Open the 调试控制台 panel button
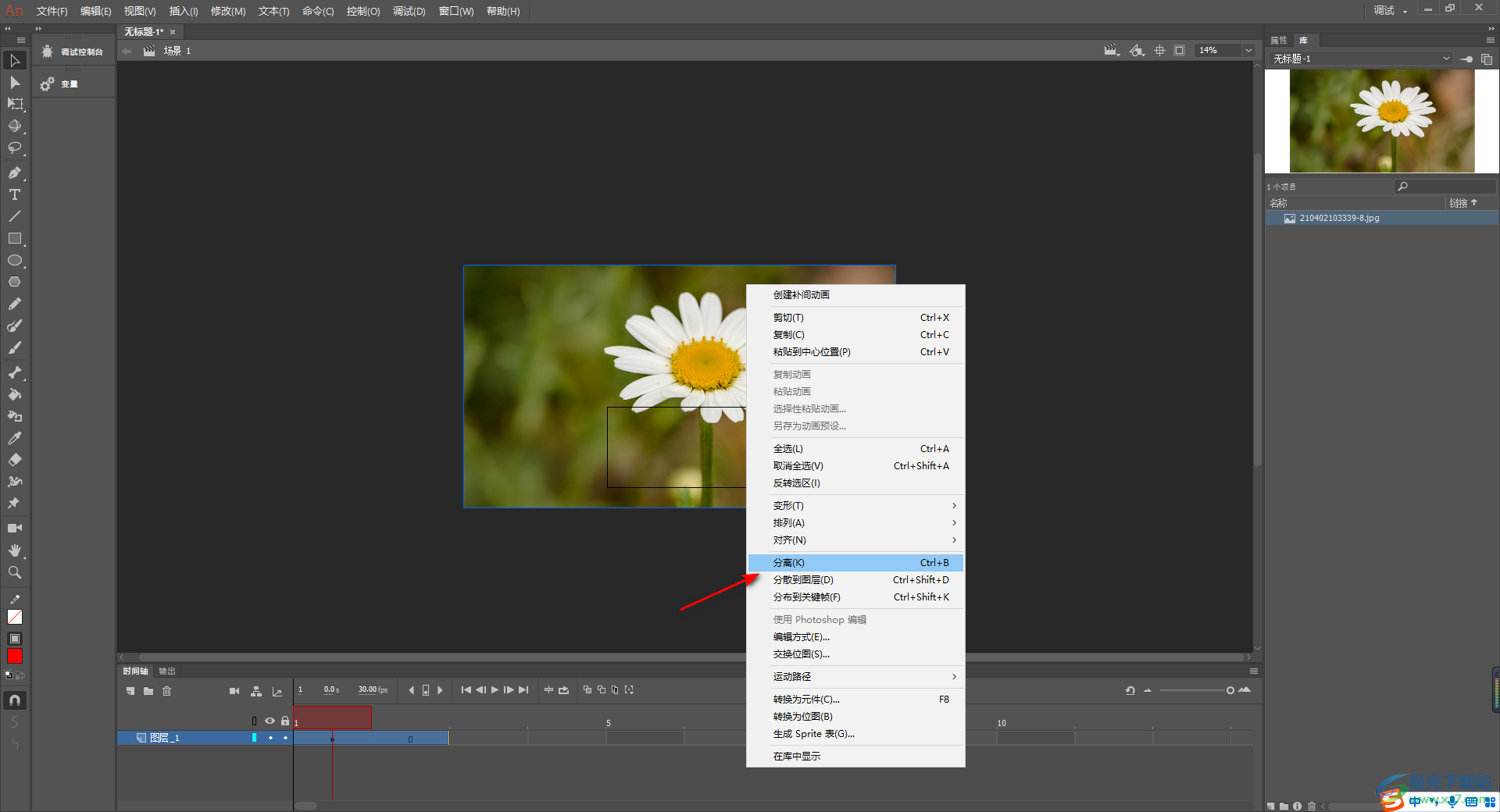Viewport: 1500px width, 812px height. [x=73, y=52]
